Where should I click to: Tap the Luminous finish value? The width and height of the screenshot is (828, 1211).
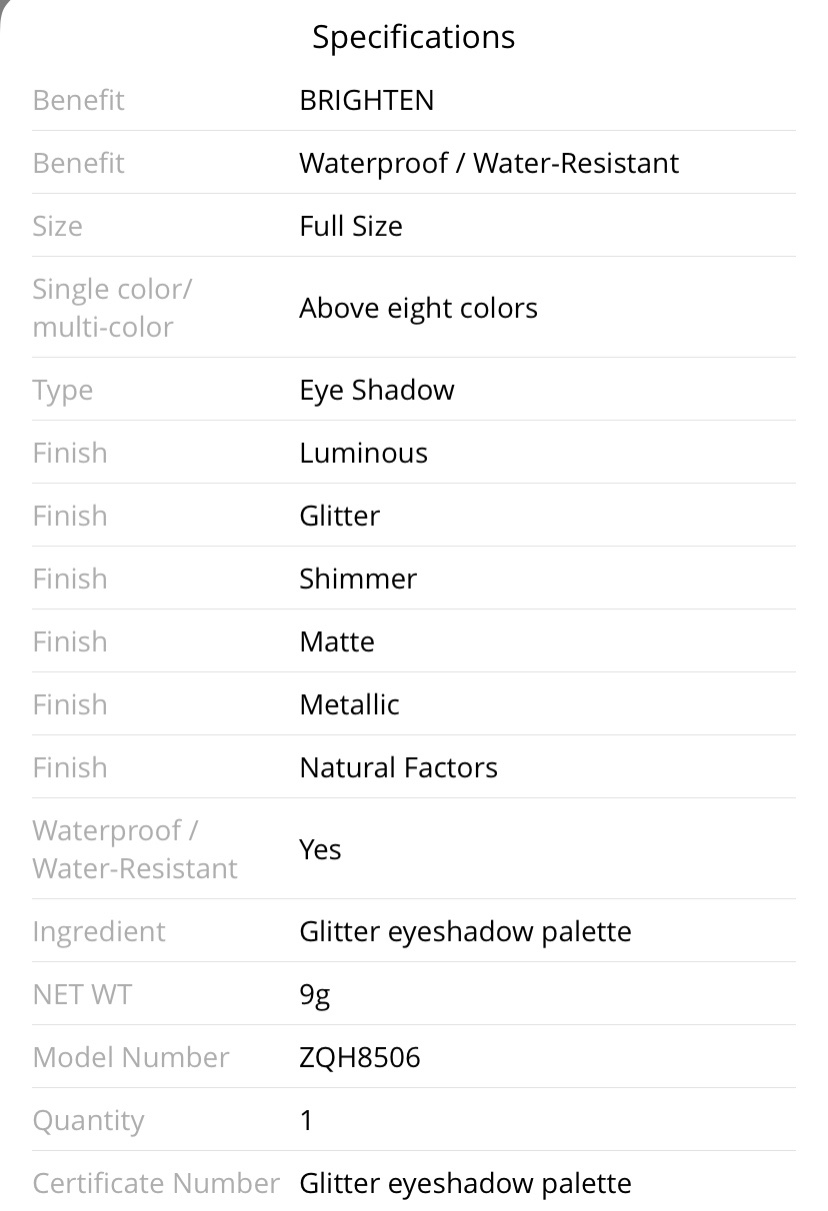point(363,453)
